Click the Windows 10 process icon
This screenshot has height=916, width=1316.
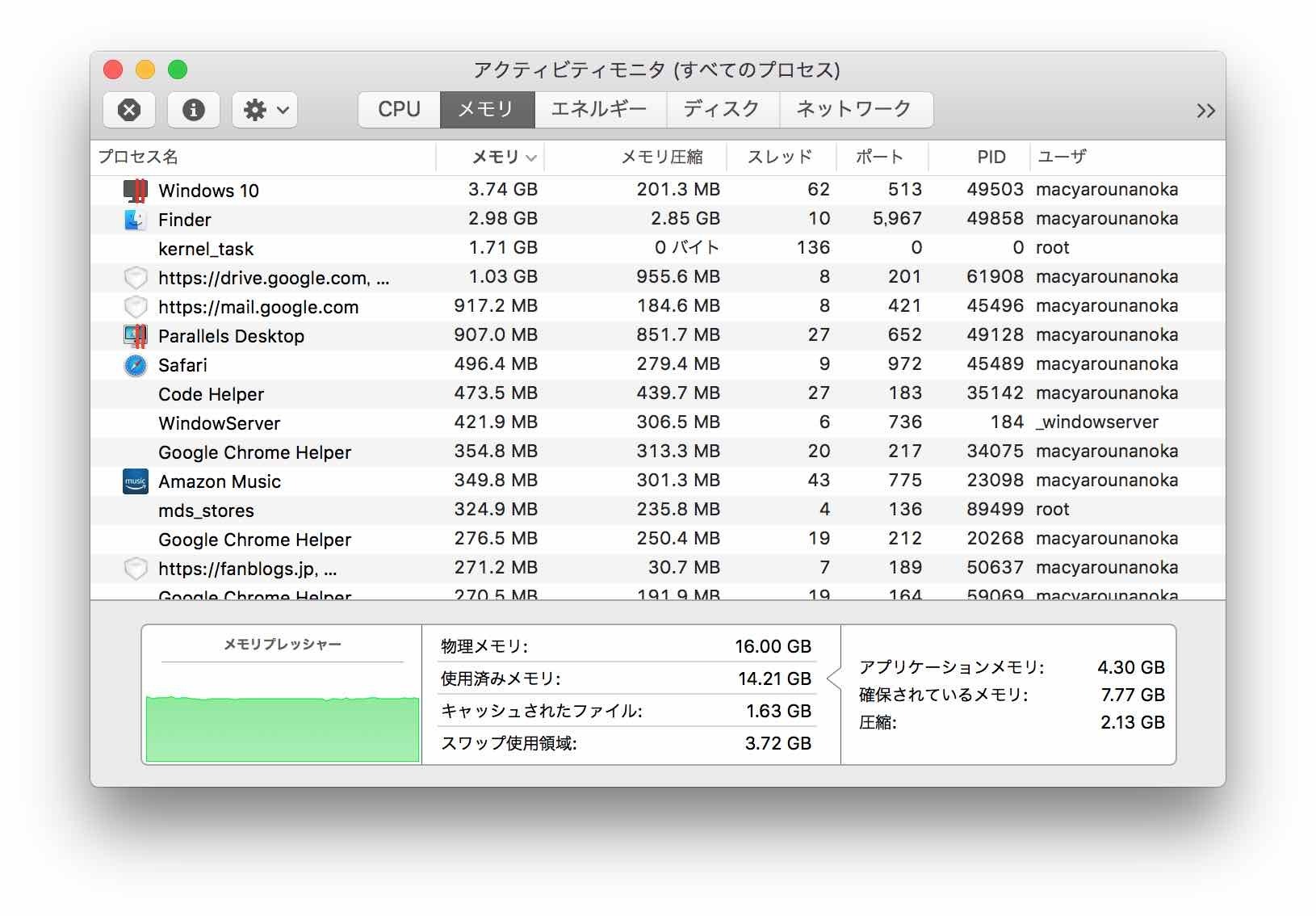136,191
